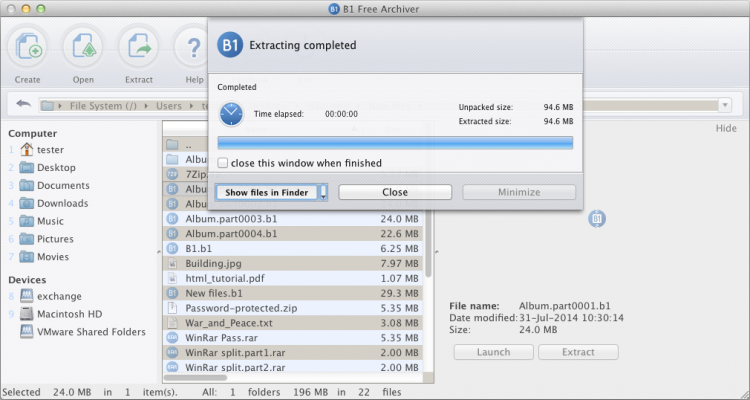Open the tester home folder
The width and height of the screenshot is (750, 400).
pos(50,150)
